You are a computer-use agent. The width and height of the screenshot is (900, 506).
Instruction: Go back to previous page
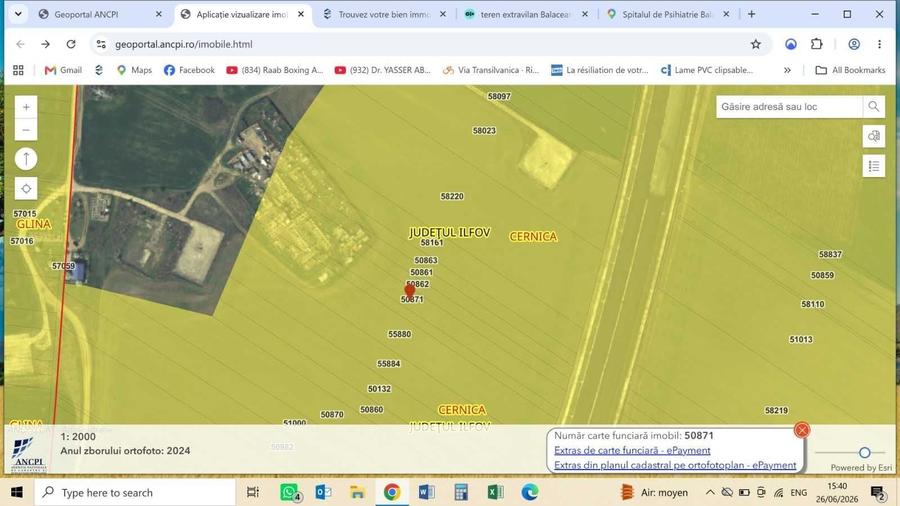21,44
